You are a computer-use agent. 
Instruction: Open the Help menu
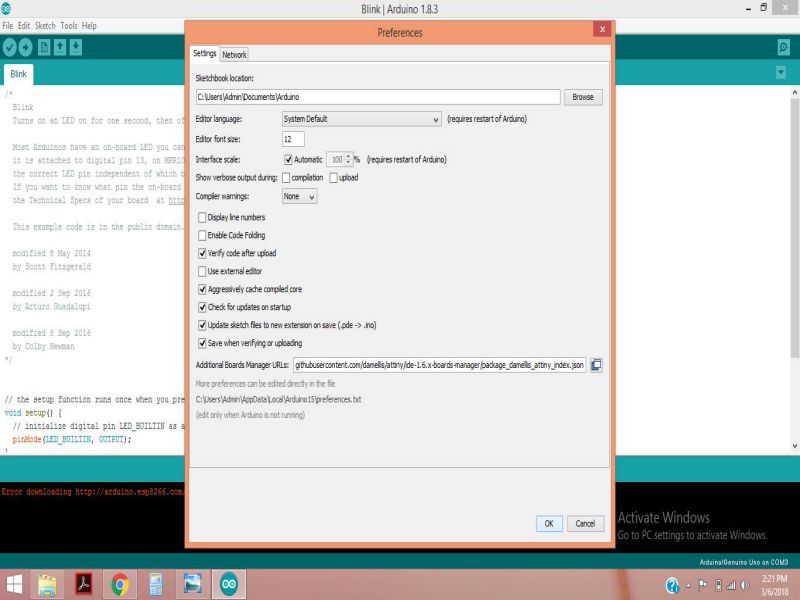click(x=89, y=26)
